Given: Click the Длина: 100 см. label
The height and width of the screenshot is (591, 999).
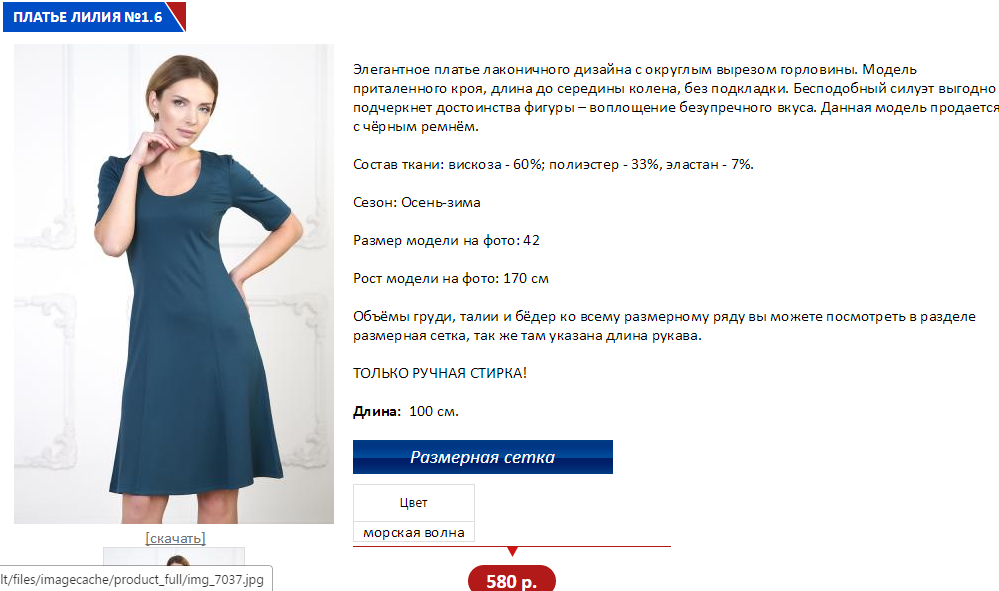Looking at the screenshot, I should point(406,411).
